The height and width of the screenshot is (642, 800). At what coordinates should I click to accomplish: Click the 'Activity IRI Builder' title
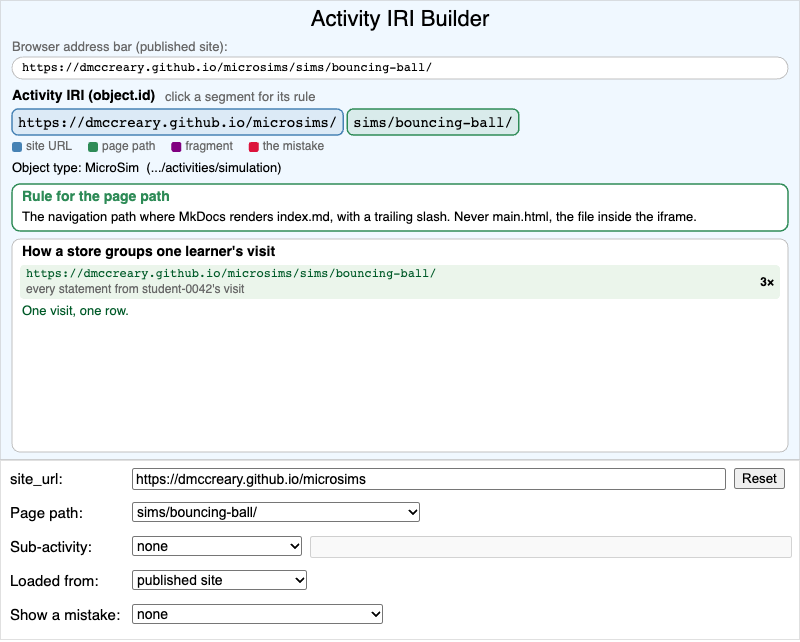[400, 19]
